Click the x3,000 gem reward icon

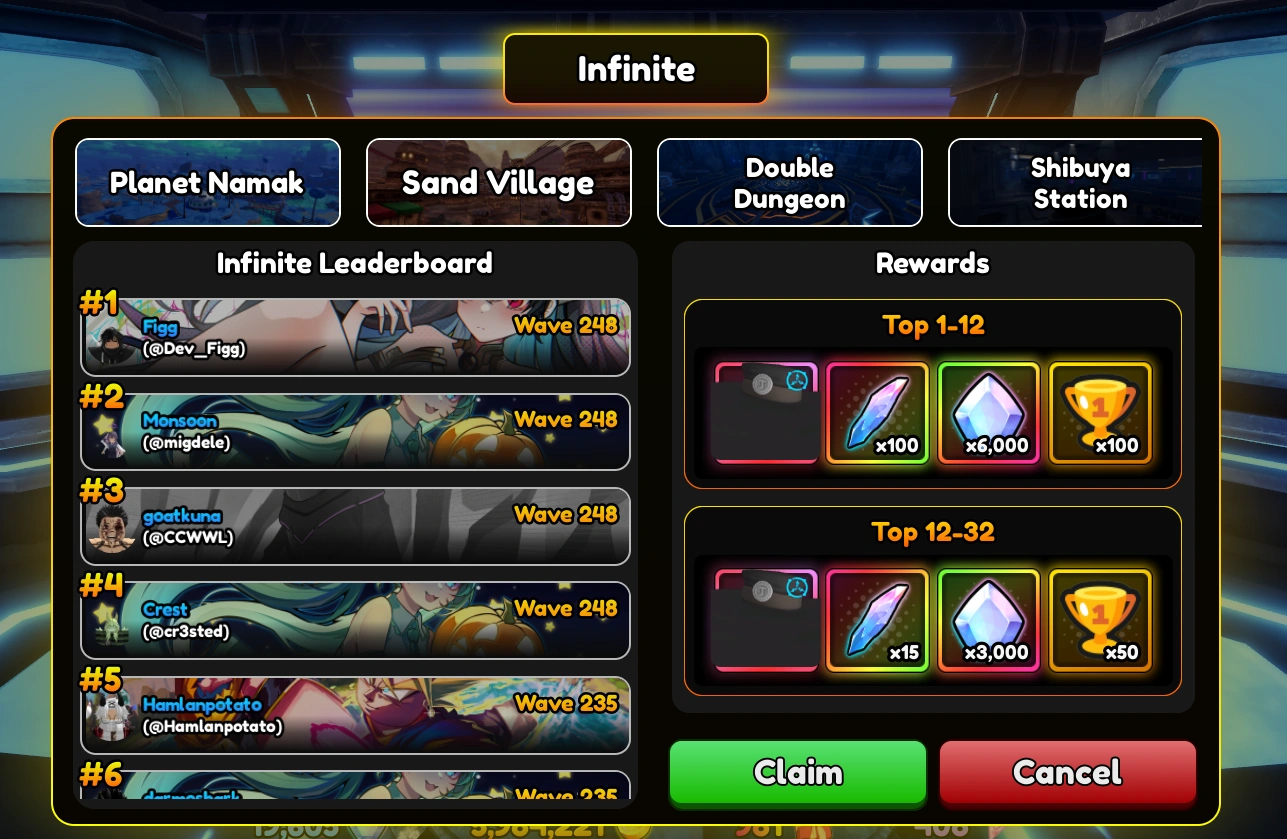coord(989,620)
